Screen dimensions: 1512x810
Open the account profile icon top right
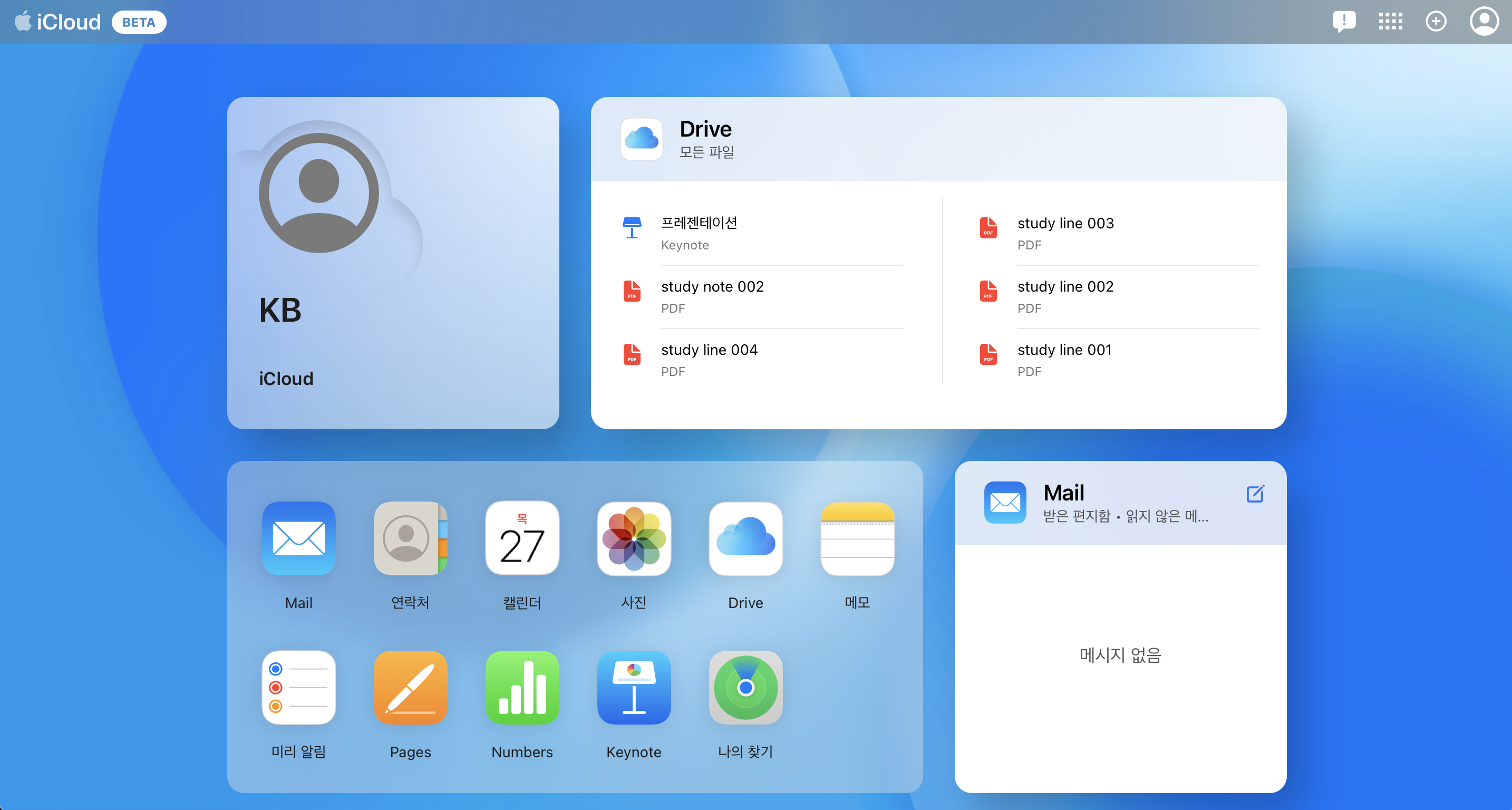[1484, 21]
